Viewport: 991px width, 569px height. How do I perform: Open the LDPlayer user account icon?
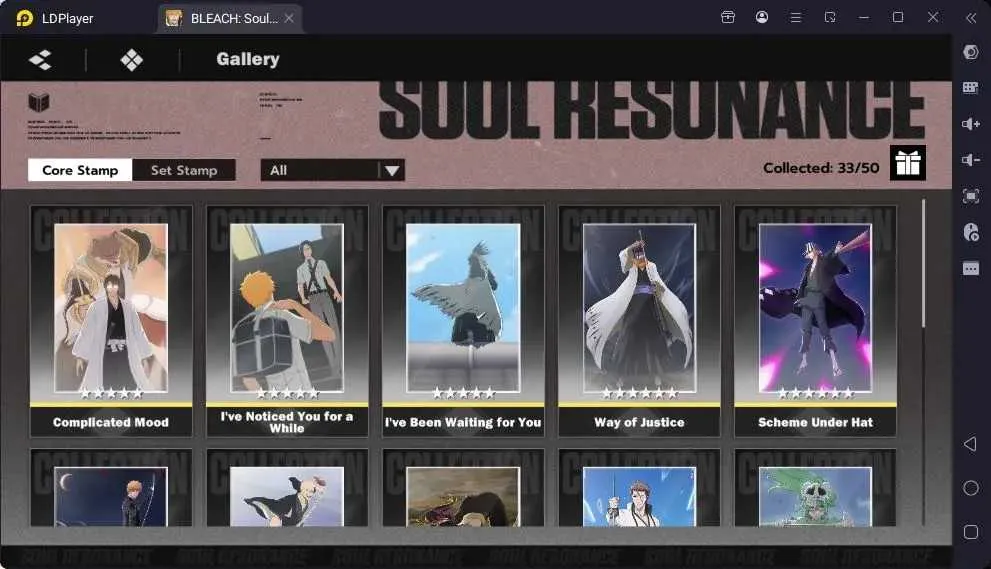click(762, 17)
